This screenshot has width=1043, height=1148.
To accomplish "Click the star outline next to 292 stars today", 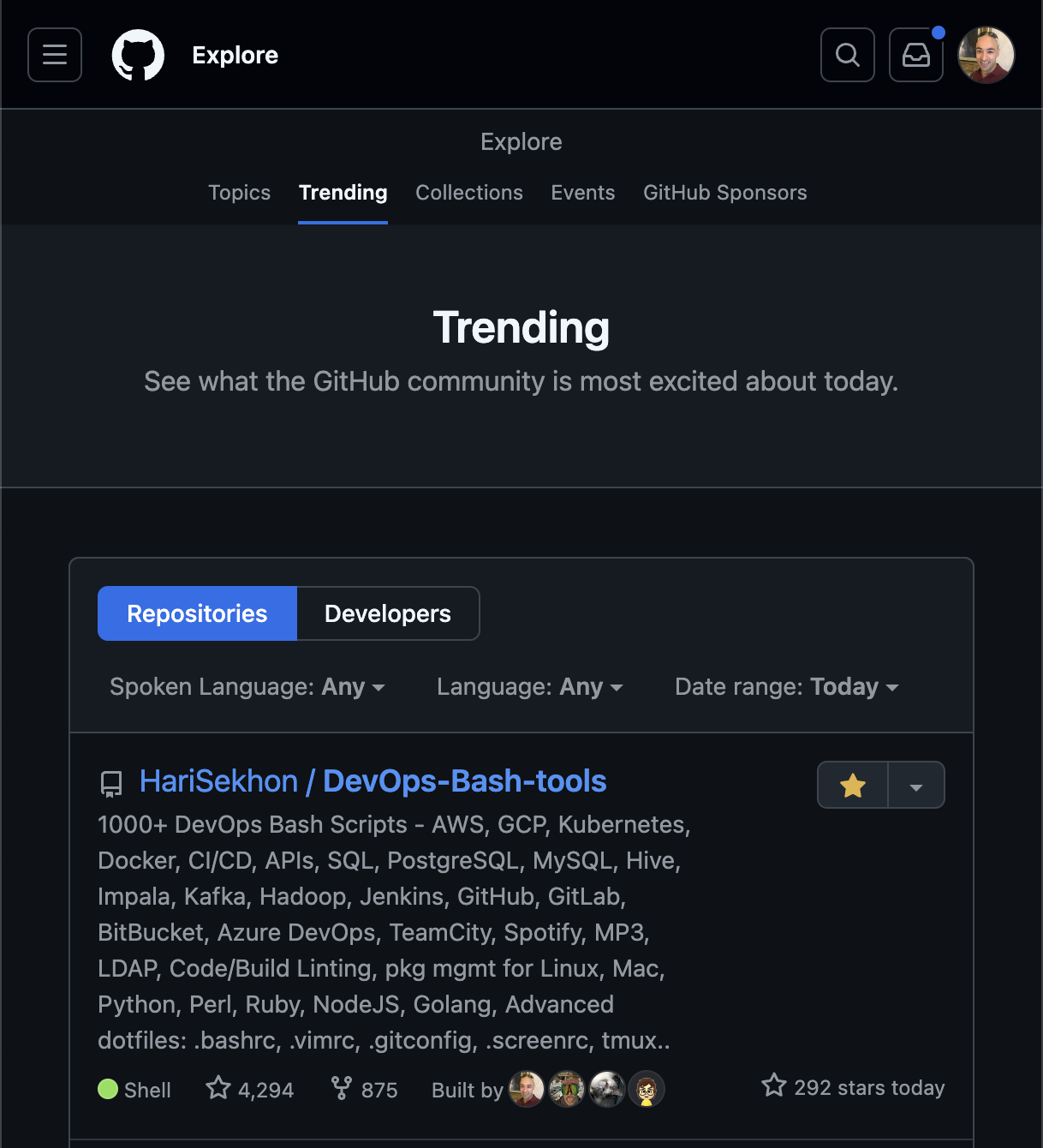I will click(x=773, y=1085).
